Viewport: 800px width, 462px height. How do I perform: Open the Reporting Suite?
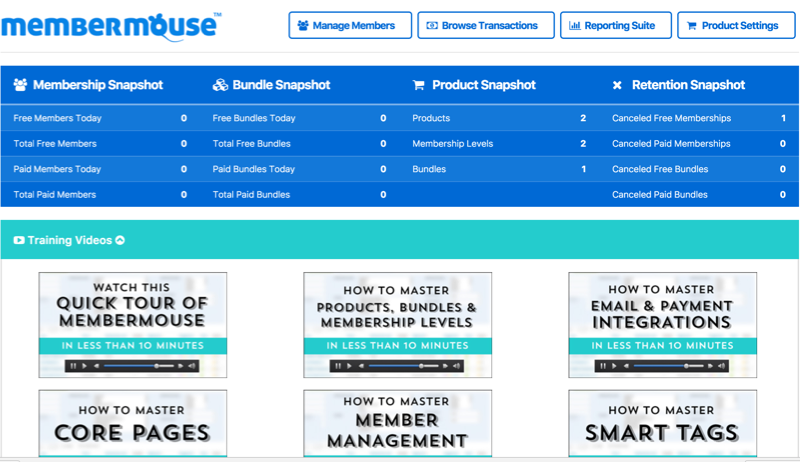pyautogui.click(x=616, y=25)
